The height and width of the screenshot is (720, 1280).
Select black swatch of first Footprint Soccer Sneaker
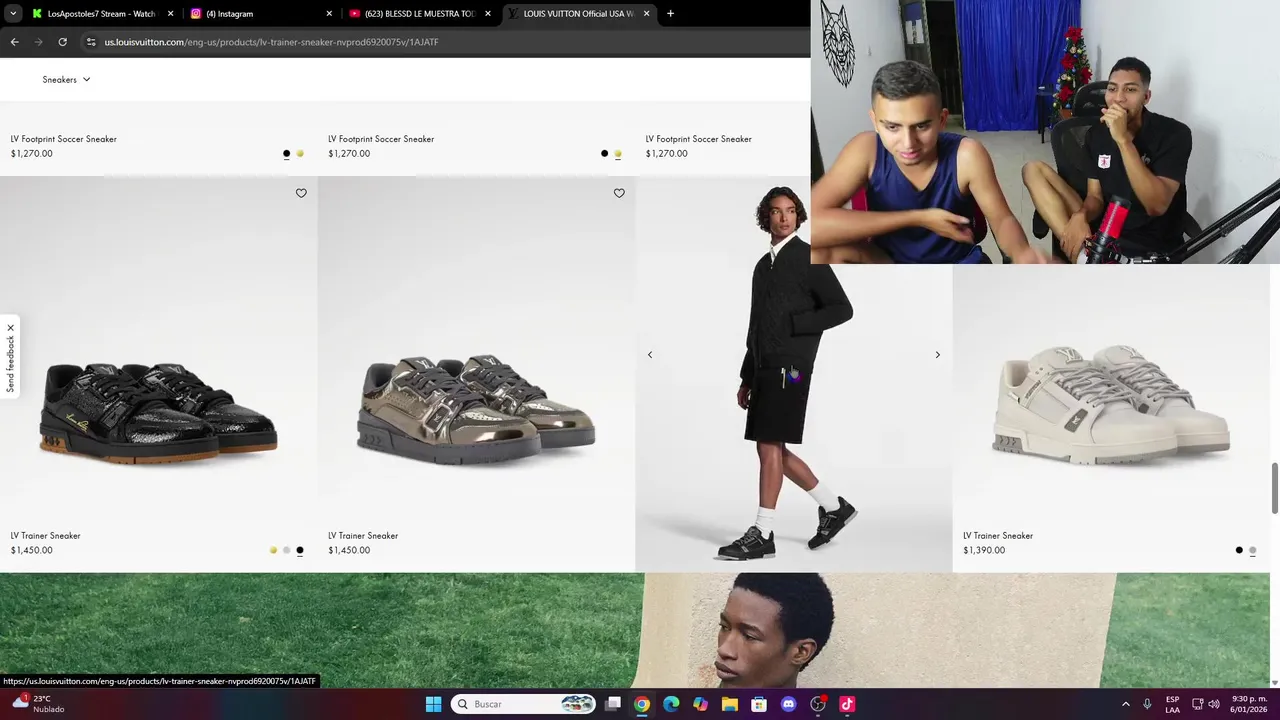286,154
